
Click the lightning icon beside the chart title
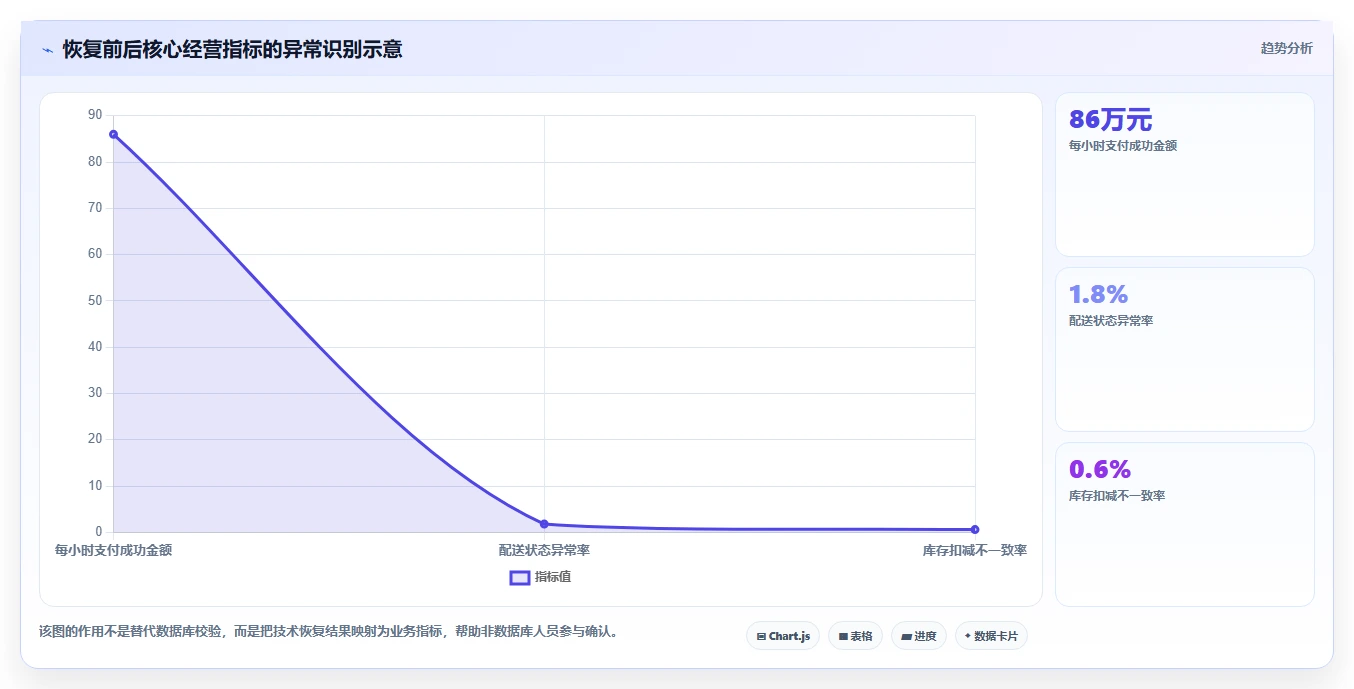(x=47, y=50)
